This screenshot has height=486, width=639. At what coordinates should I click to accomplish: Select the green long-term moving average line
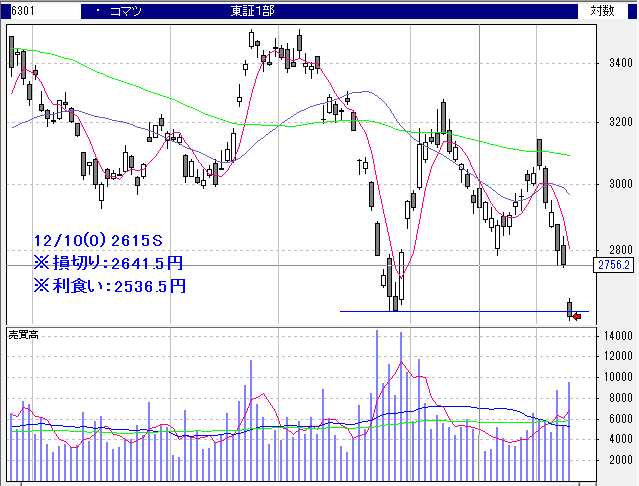[x=300, y=123]
